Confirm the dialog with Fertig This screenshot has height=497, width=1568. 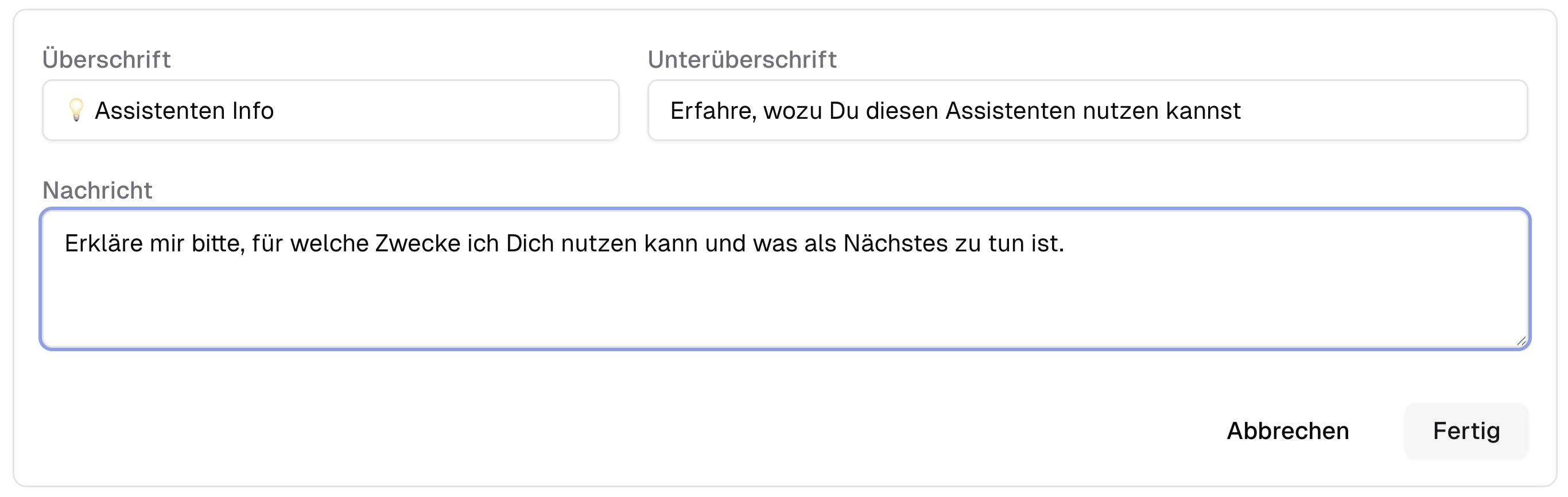[1466, 430]
